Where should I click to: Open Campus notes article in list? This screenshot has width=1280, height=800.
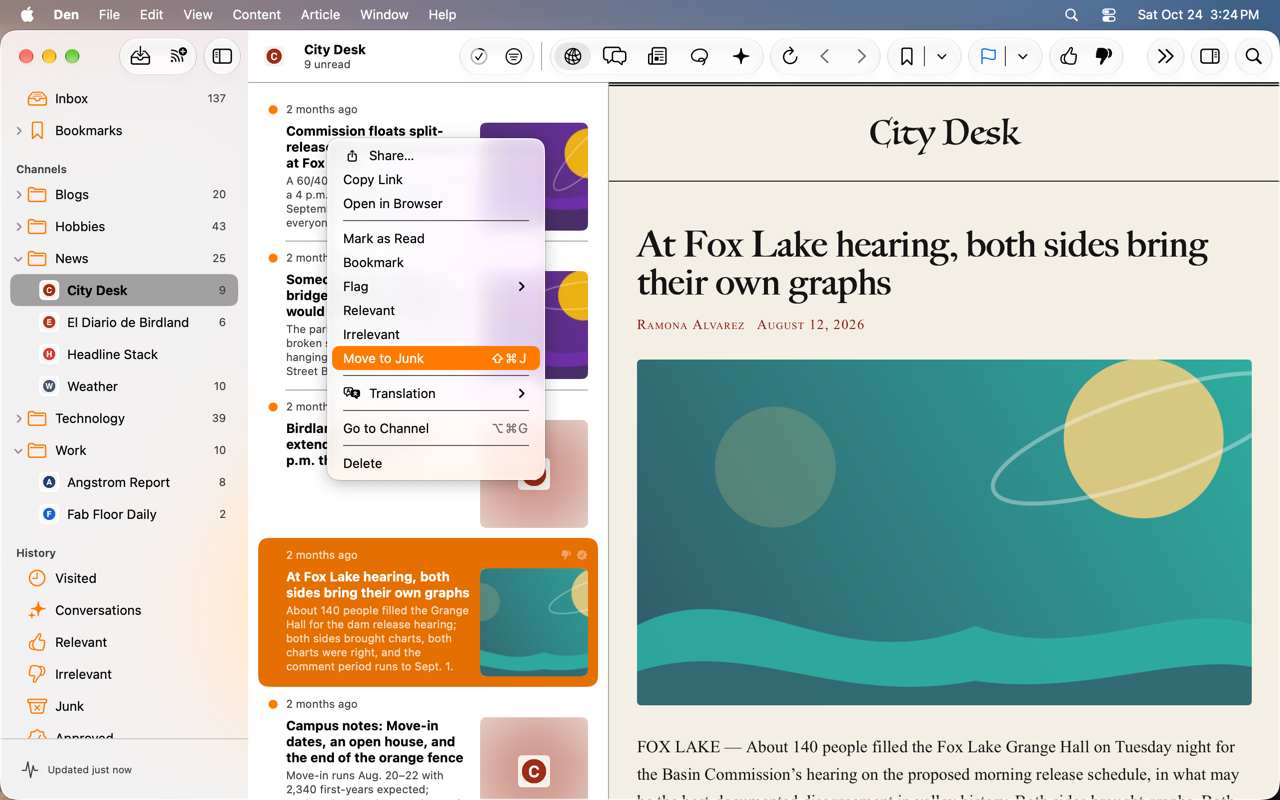pyautogui.click(x=428, y=743)
